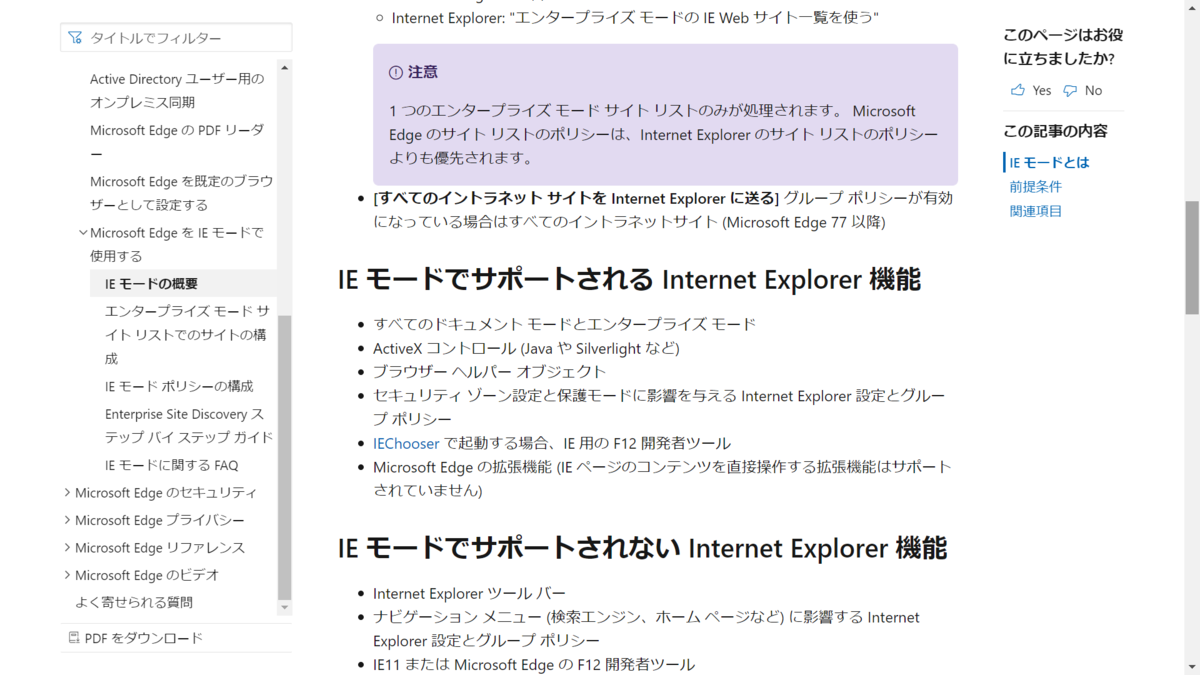Jump to the 前提条件 section
This screenshot has width=1200, height=675.
coord(1035,187)
